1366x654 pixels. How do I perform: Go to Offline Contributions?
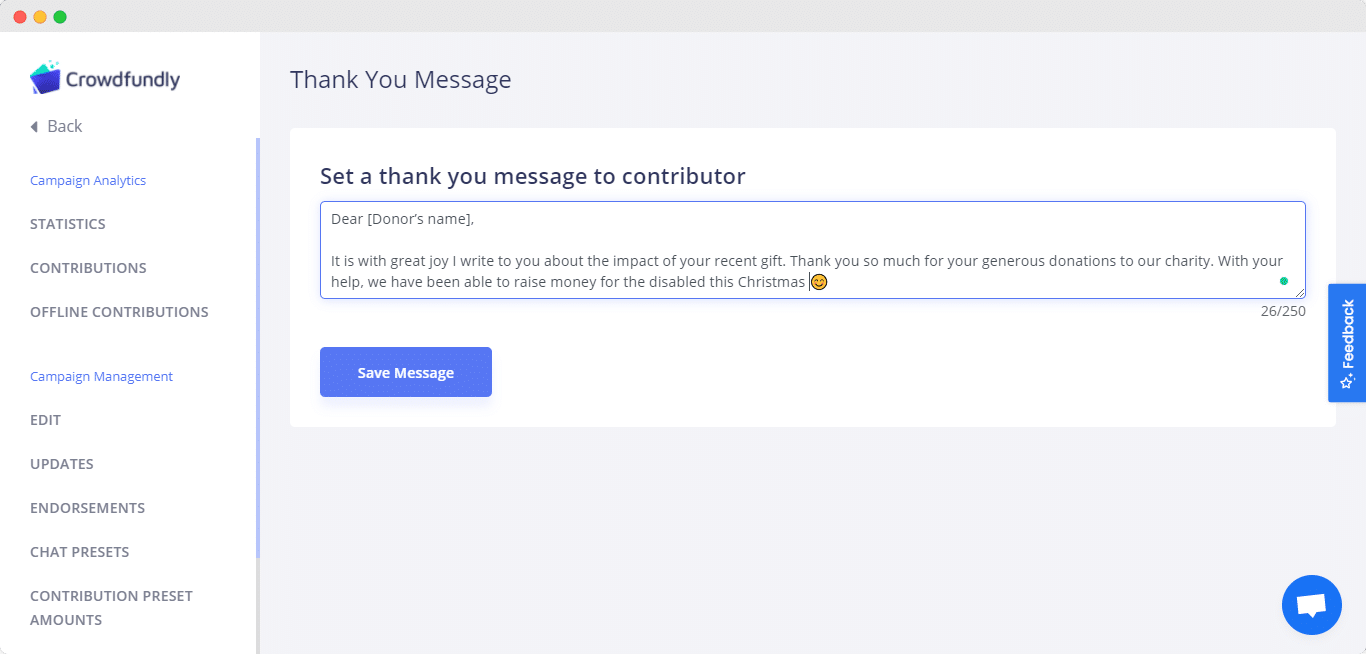(x=119, y=312)
